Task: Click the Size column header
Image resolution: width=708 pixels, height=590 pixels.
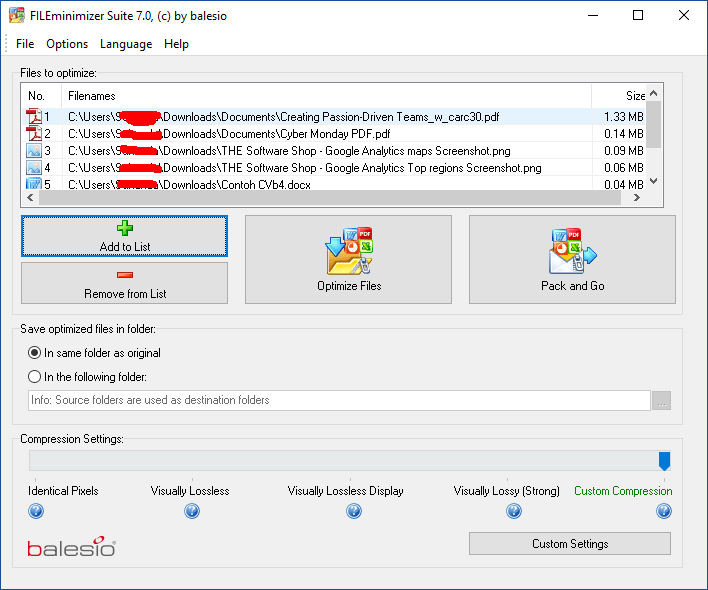Action: click(619, 96)
